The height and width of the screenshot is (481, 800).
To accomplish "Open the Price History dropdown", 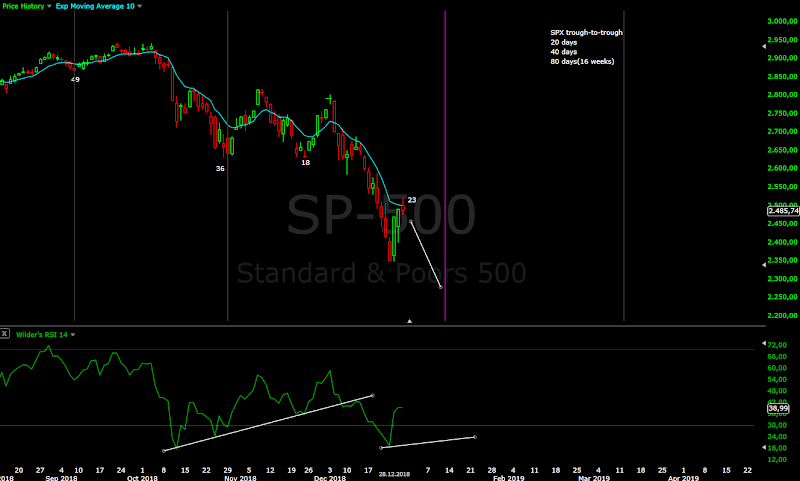I will click(27, 6).
